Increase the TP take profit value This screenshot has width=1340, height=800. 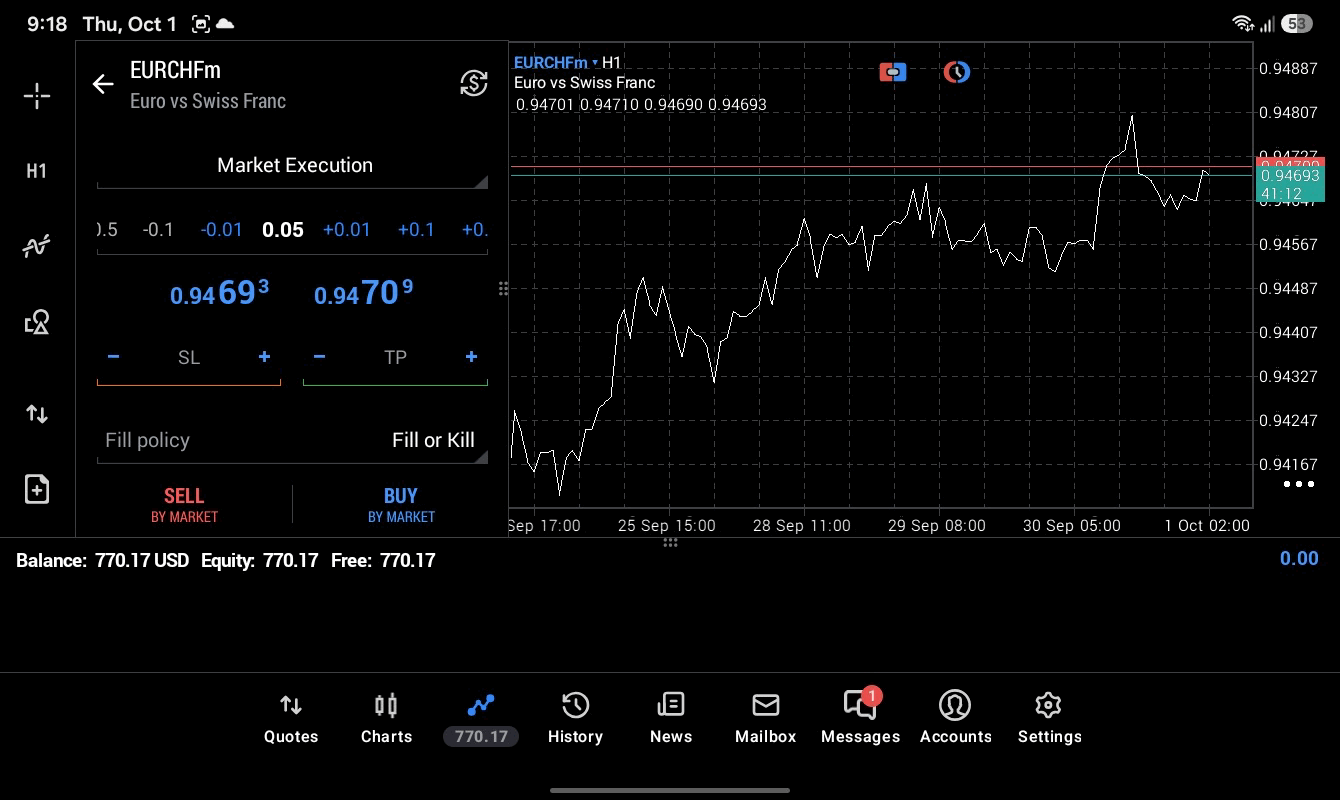pyautogui.click(x=471, y=357)
